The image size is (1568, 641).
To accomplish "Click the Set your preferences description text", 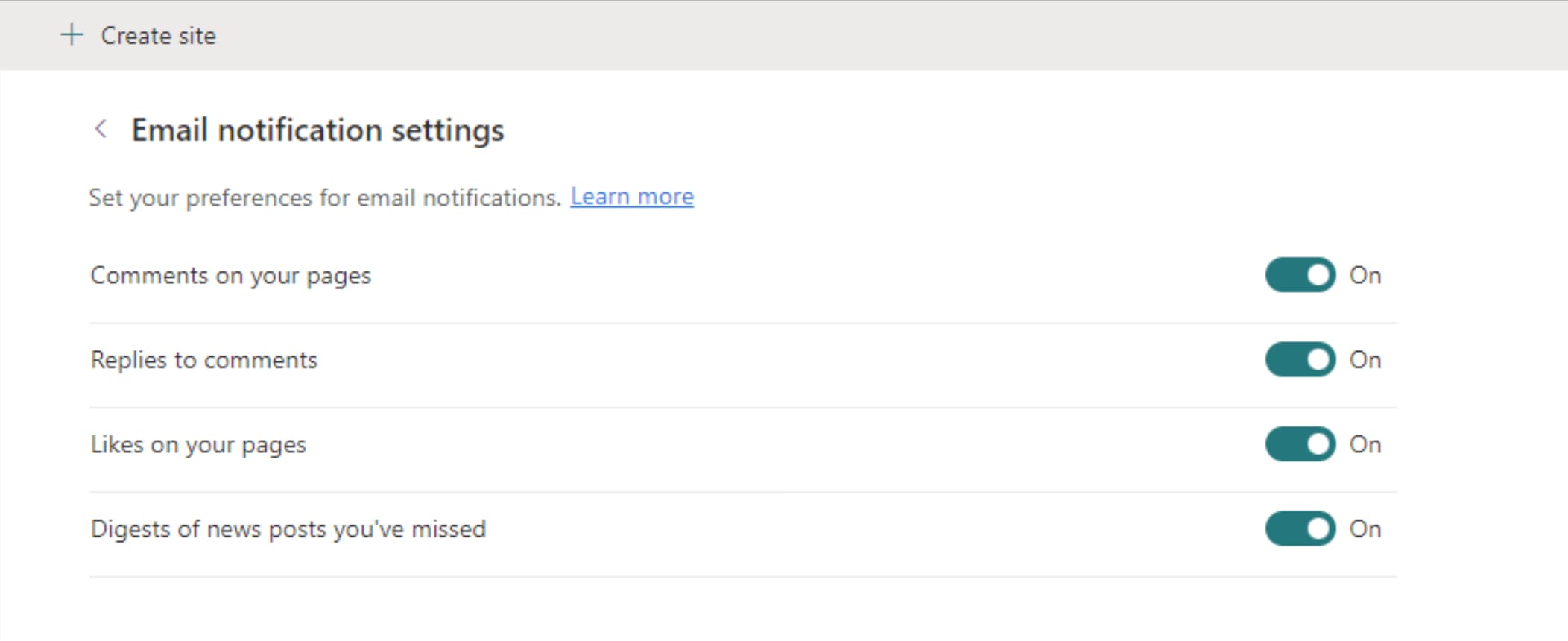I will (324, 198).
